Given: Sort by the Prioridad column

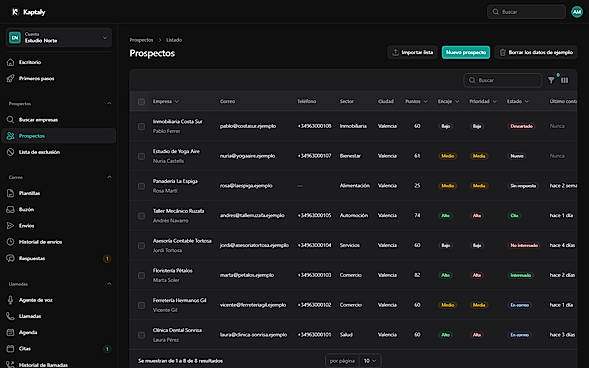Looking at the screenshot, I should click(483, 101).
